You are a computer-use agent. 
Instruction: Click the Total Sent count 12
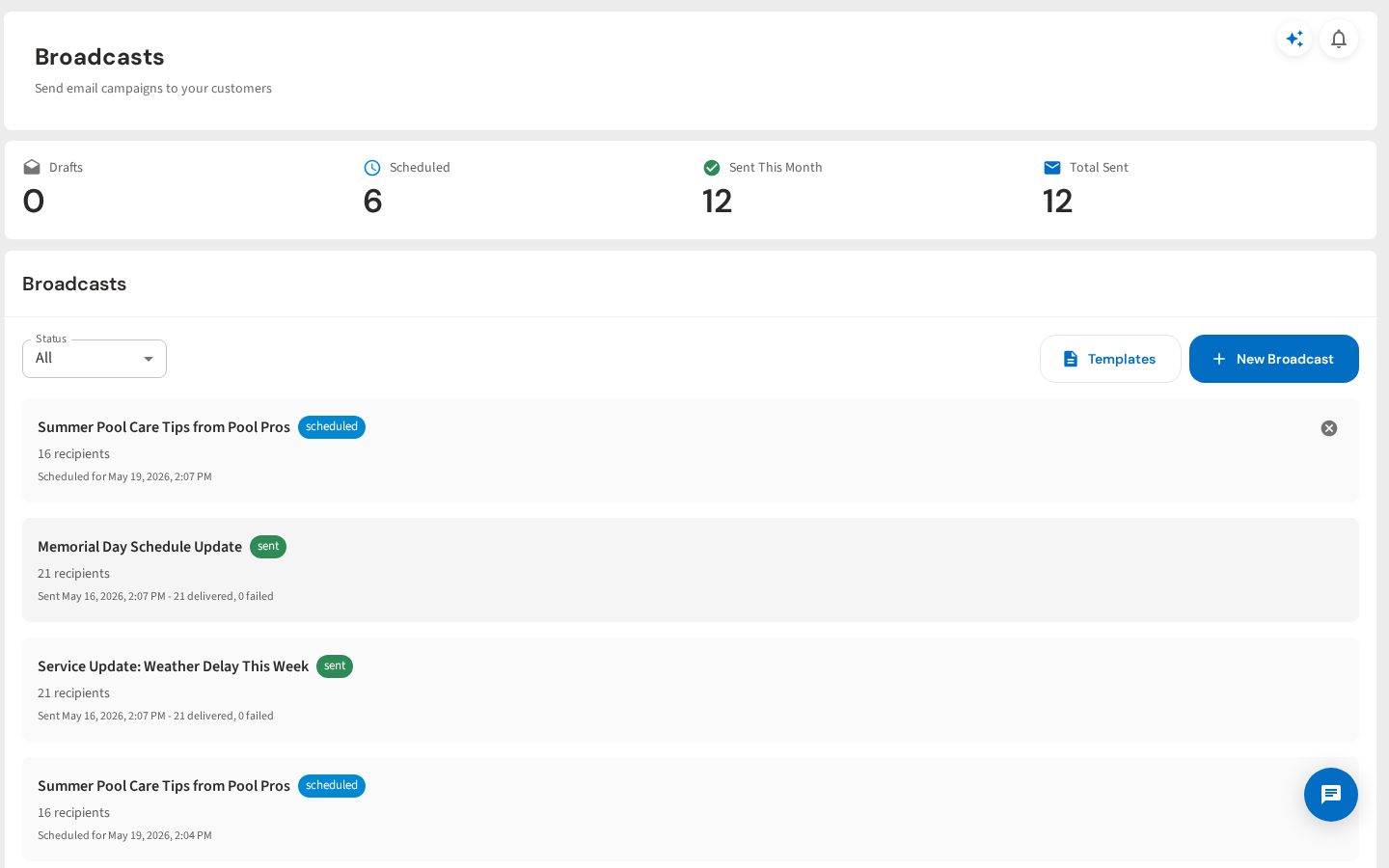click(x=1058, y=202)
